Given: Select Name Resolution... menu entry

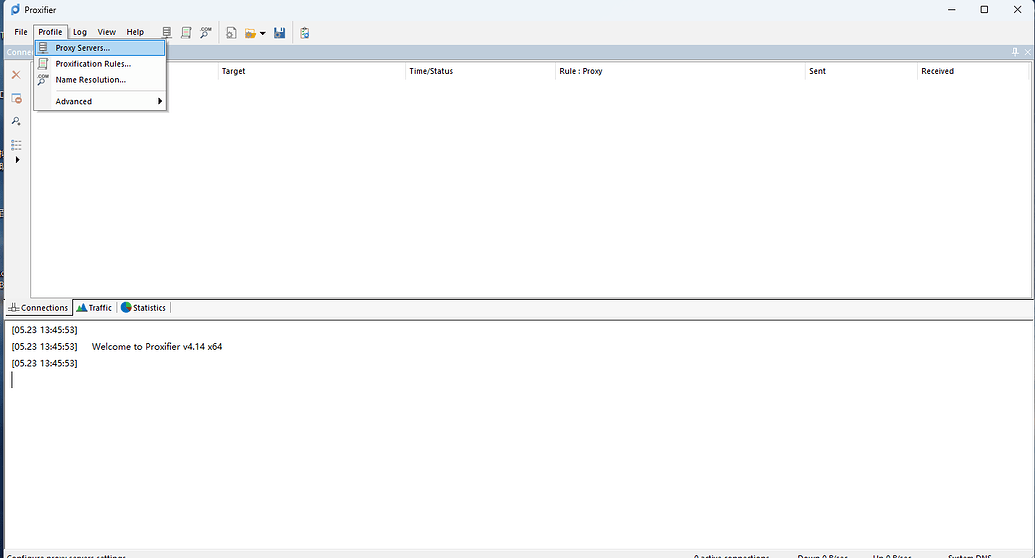Looking at the screenshot, I should tap(100, 80).
